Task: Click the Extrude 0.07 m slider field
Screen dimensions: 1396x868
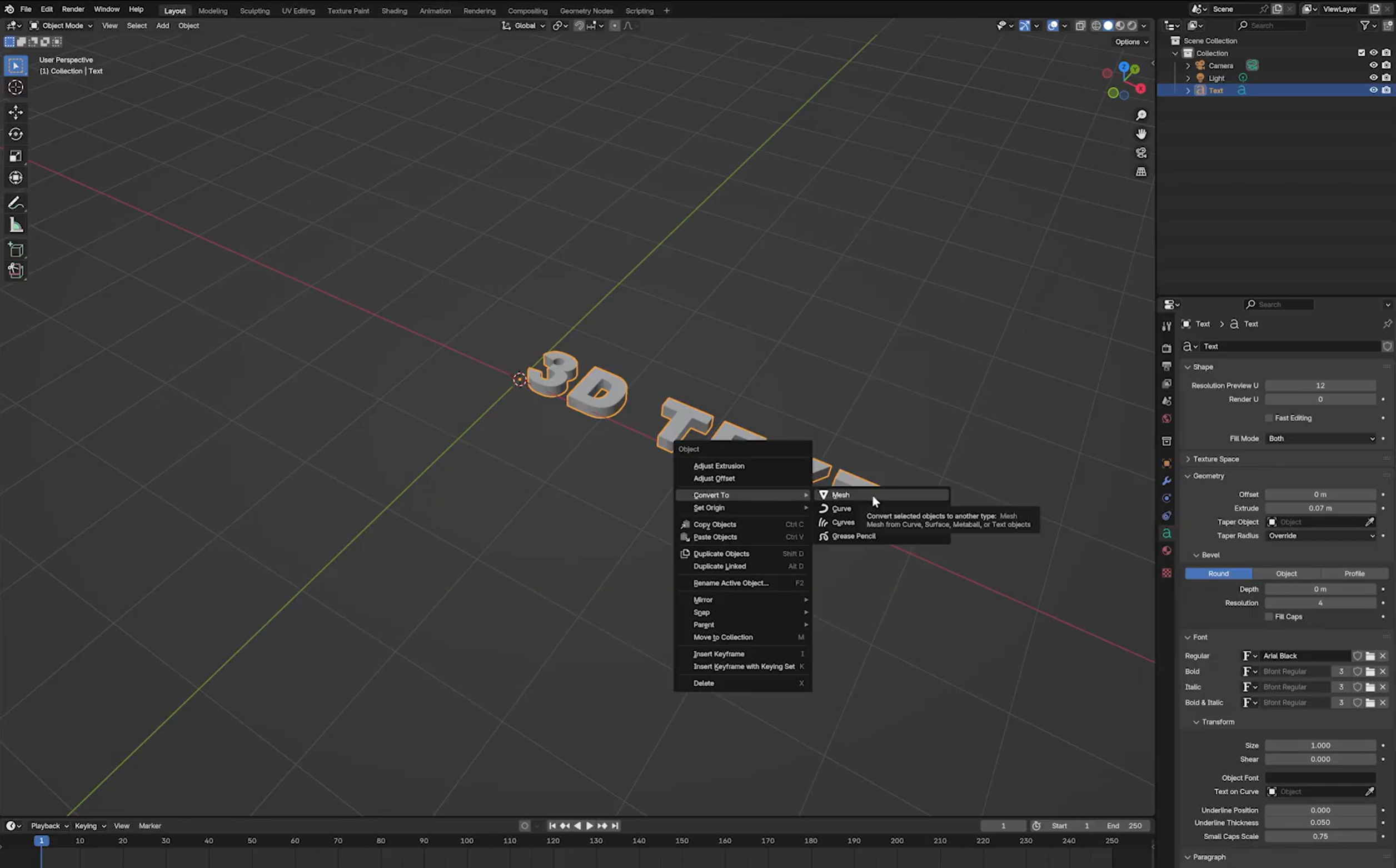Action: pos(1320,508)
